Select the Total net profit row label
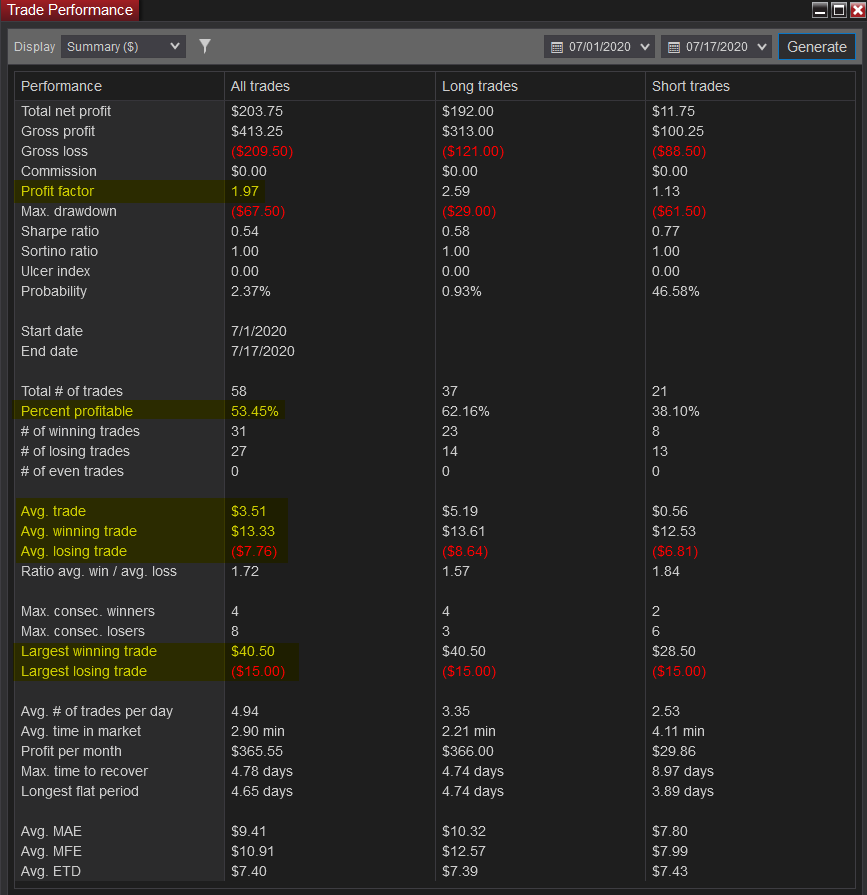Screen dimensions: 867x895 click(66, 111)
